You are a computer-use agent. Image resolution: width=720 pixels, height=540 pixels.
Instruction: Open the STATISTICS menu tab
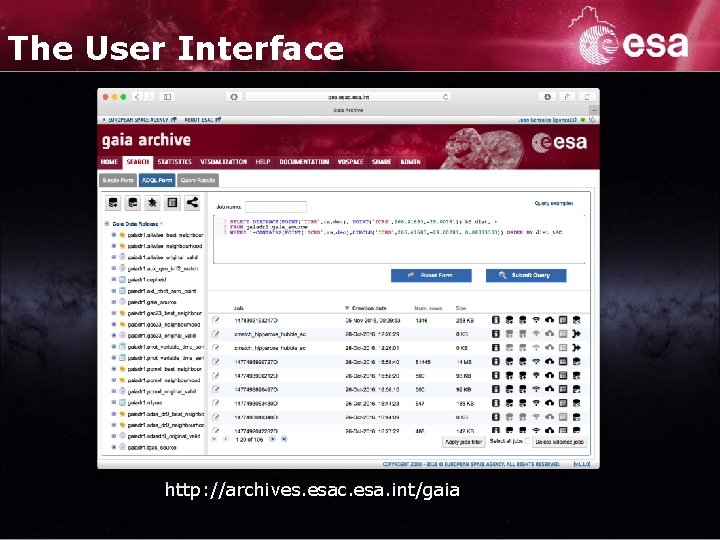174,162
